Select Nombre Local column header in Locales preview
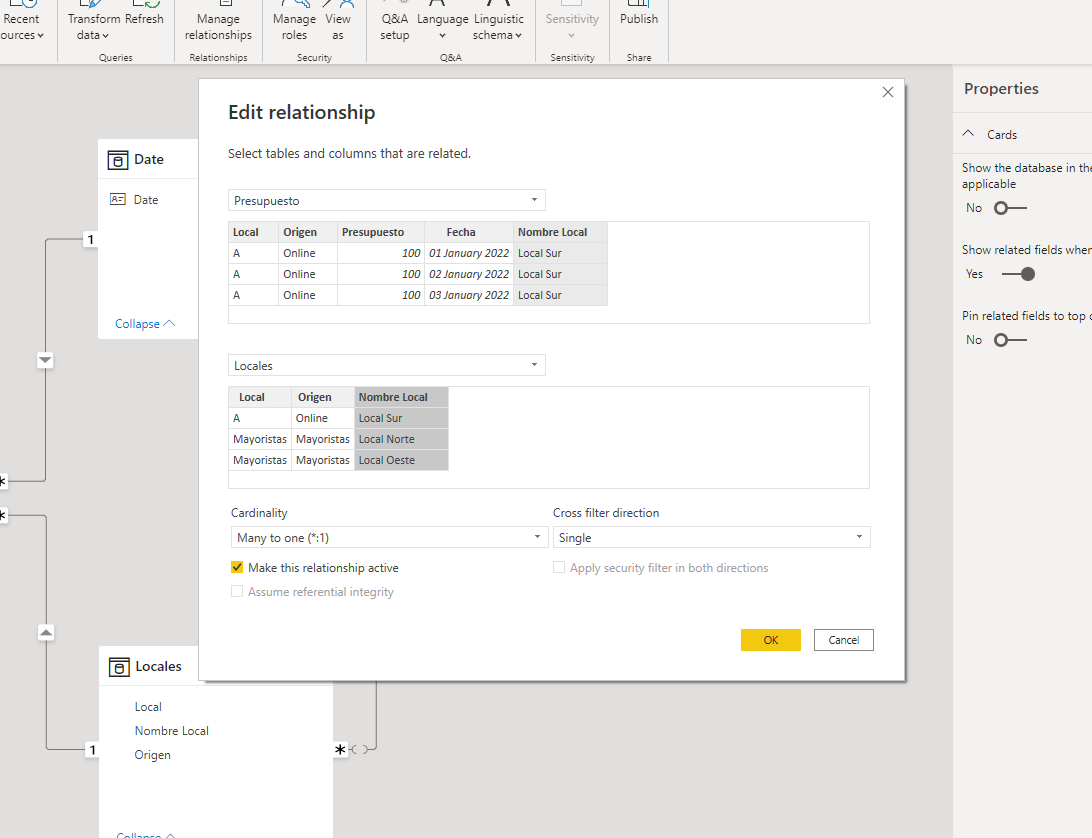 401,397
